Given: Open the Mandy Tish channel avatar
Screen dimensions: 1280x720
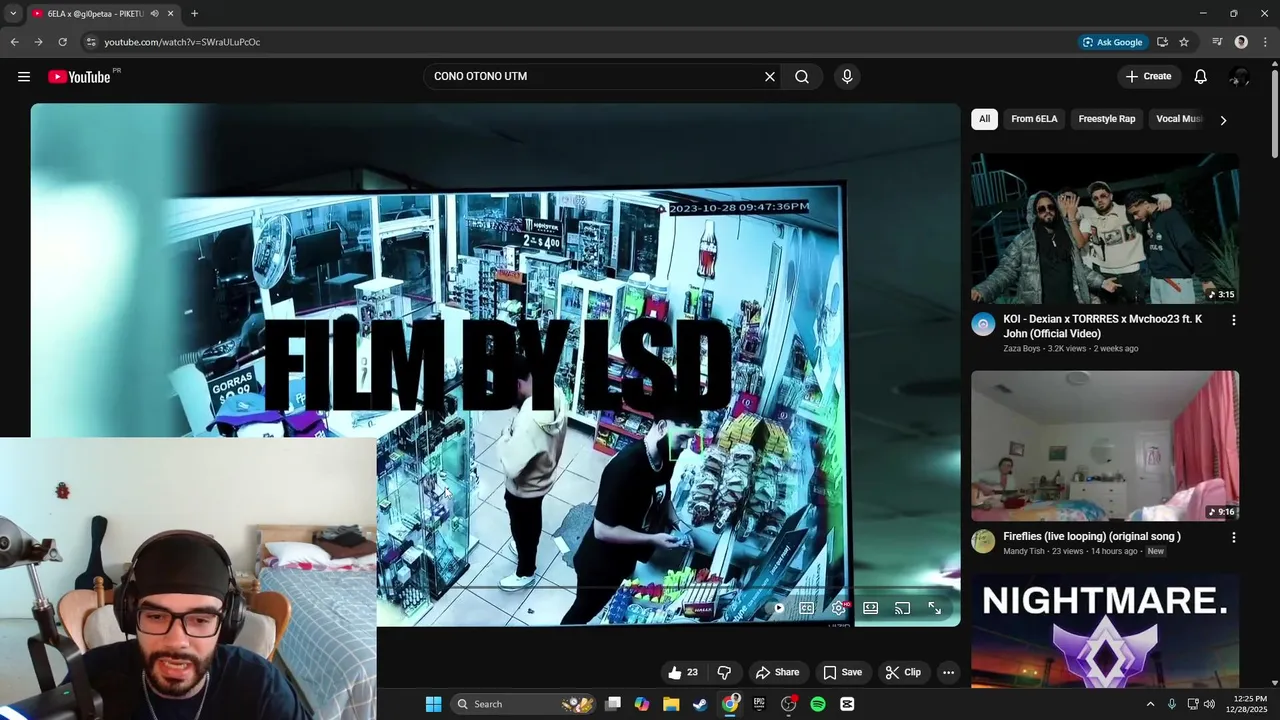Looking at the screenshot, I should click(x=983, y=541).
